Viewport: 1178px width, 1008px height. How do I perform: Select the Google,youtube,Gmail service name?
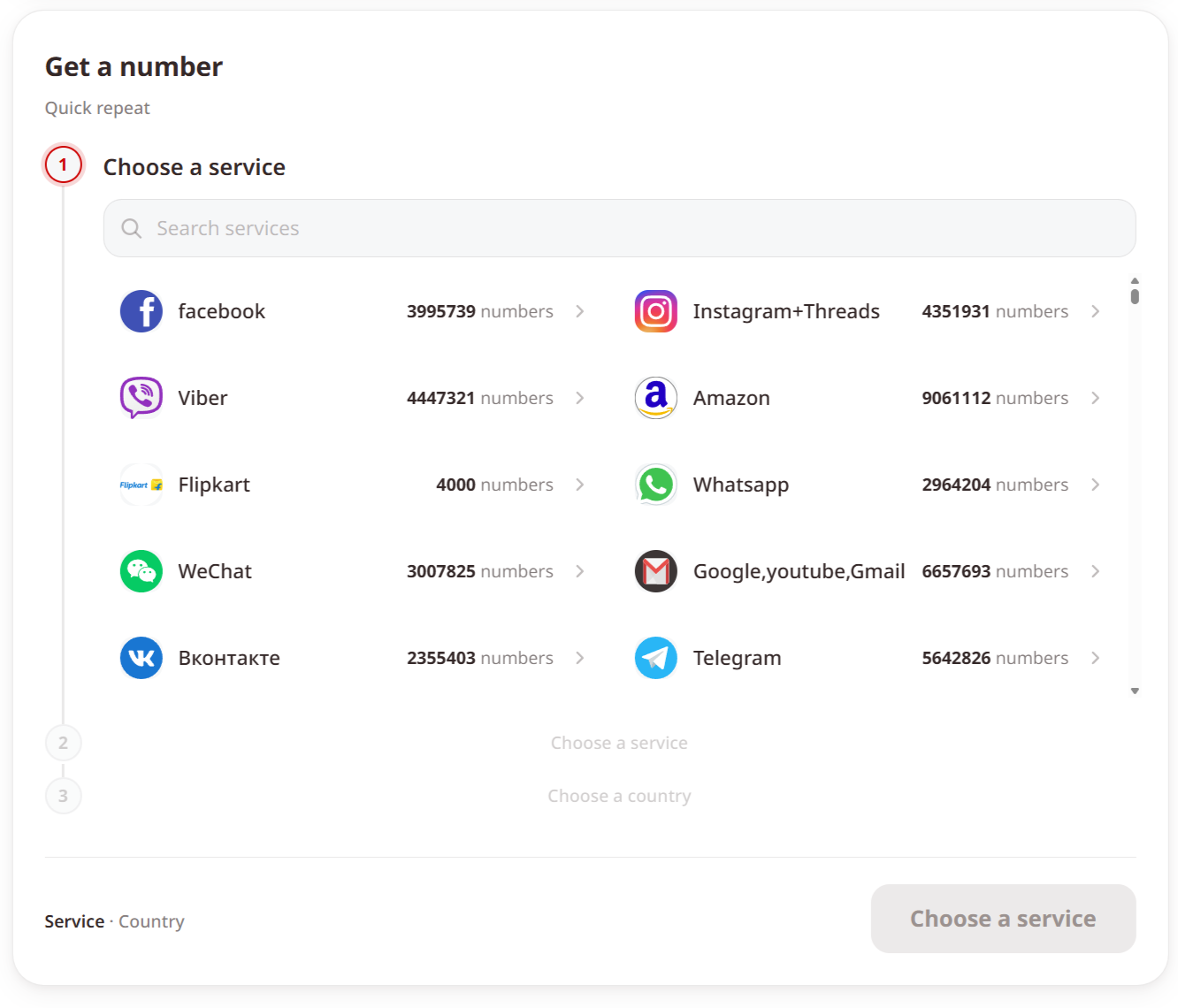[799, 571]
